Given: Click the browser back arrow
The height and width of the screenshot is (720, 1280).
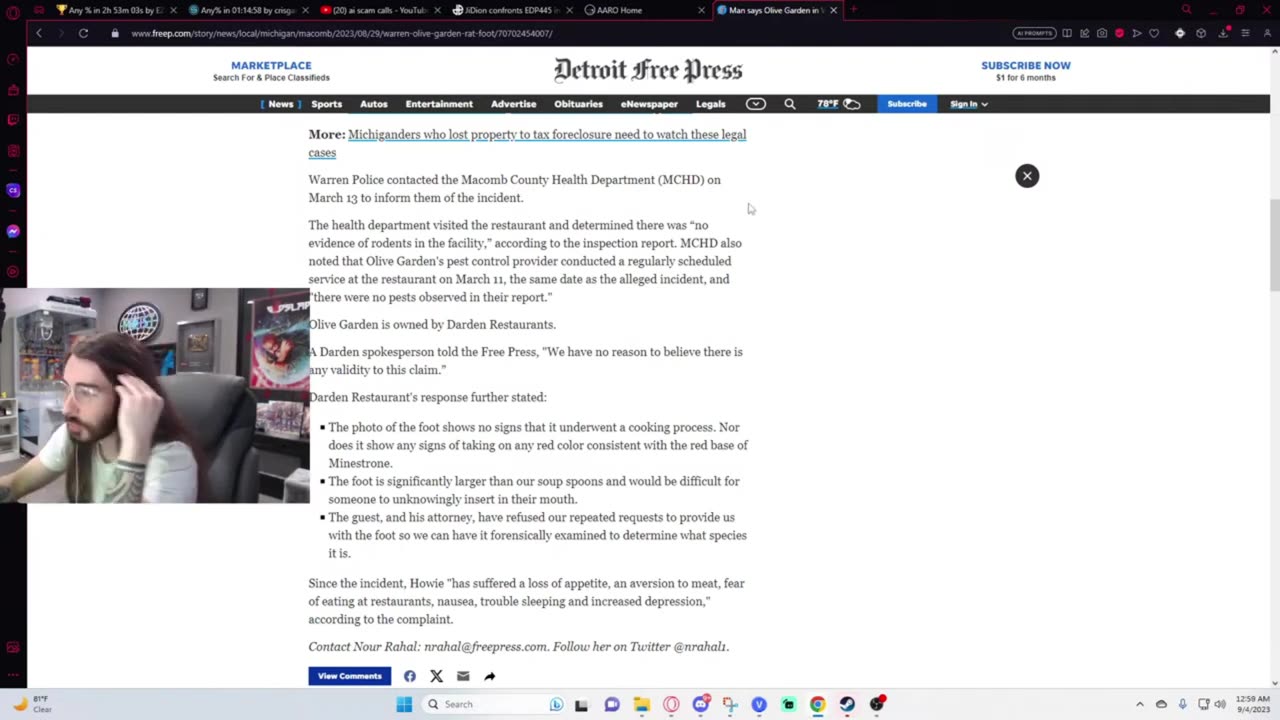Looking at the screenshot, I should coord(39,33).
